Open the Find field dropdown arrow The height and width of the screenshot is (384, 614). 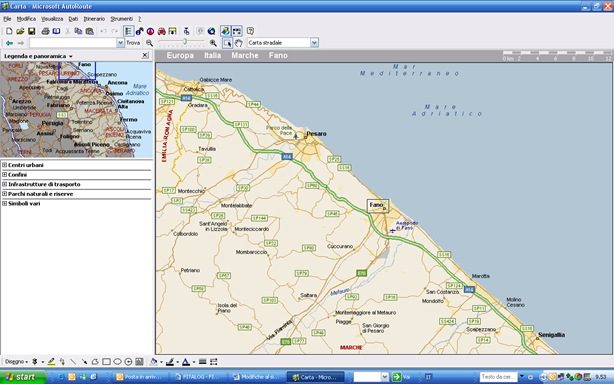121,43
